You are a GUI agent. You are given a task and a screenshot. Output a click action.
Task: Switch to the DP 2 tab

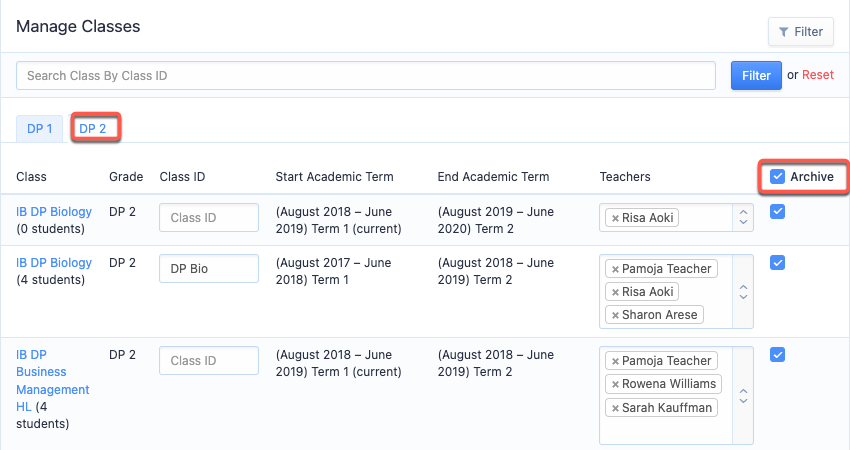pyautogui.click(x=93, y=129)
